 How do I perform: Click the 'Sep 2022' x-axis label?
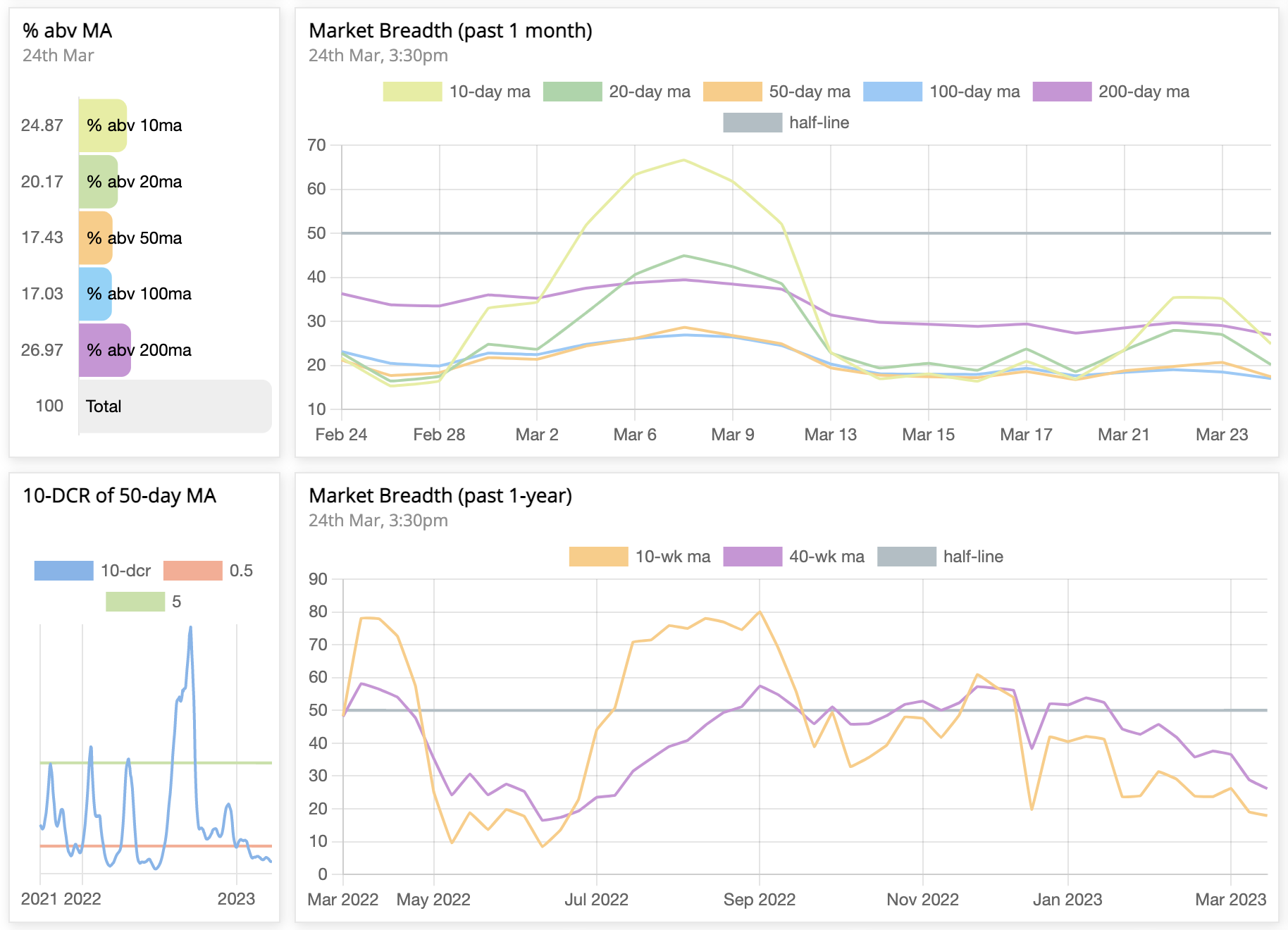(x=760, y=900)
